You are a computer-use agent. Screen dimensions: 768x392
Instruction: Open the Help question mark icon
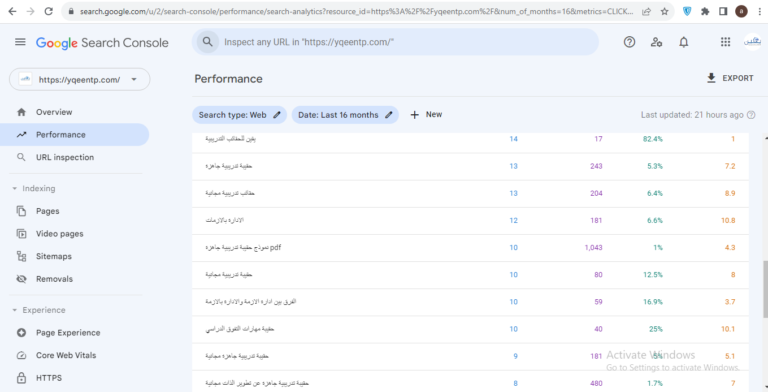(x=629, y=42)
